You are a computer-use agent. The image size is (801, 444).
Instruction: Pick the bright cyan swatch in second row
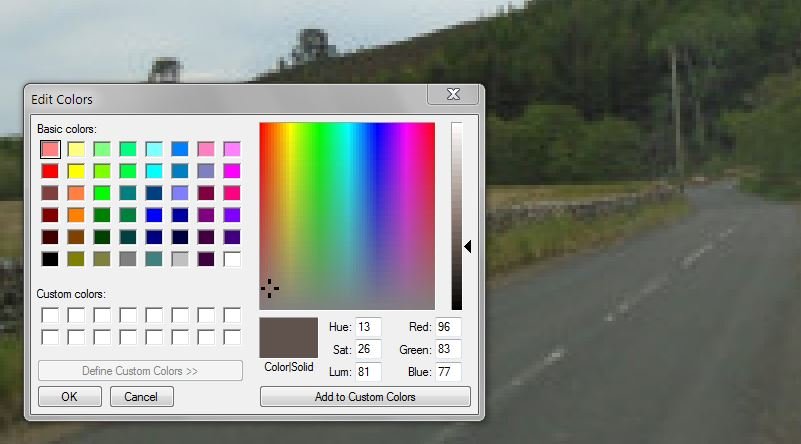tap(154, 171)
